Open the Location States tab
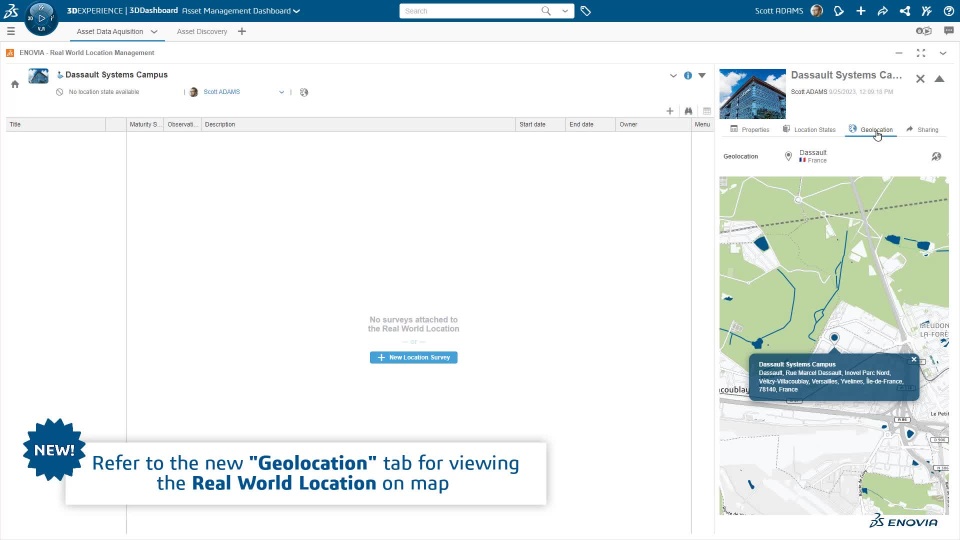 (809, 129)
